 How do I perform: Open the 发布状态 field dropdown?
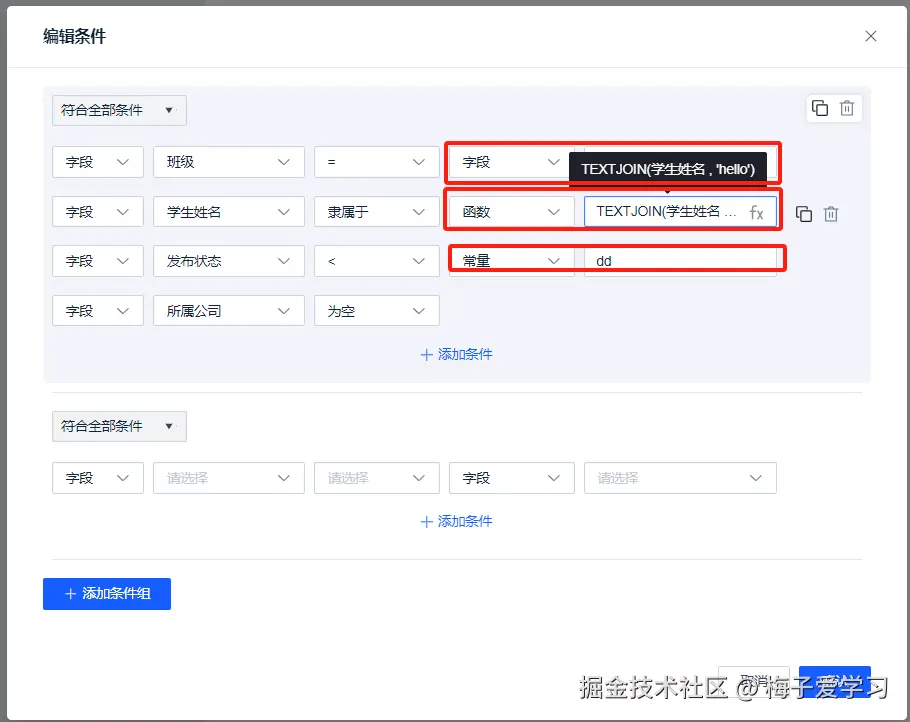[x=229, y=261]
